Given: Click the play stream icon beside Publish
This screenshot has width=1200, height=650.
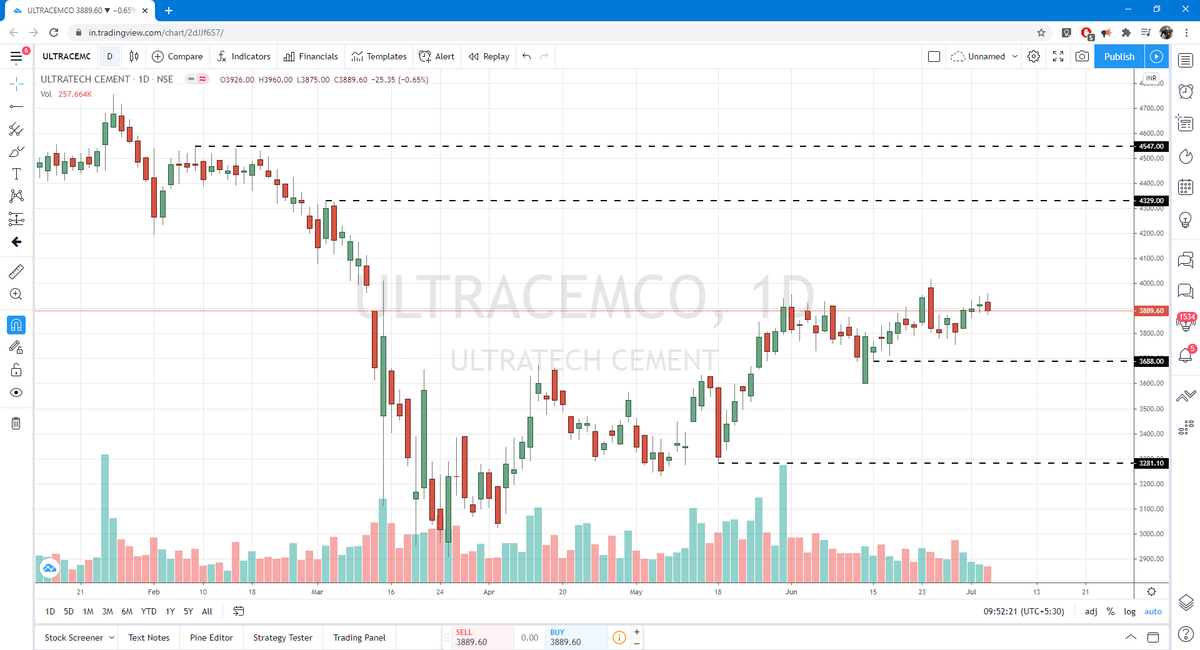Looking at the screenshot, I should click(x=1157, y=56).
